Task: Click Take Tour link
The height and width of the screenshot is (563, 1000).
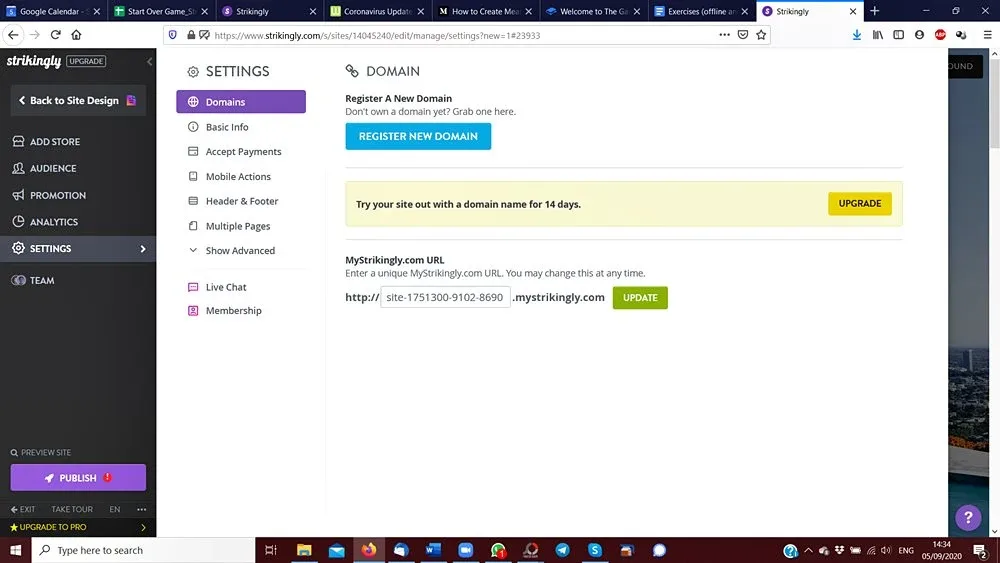Action: click(72, 509)
